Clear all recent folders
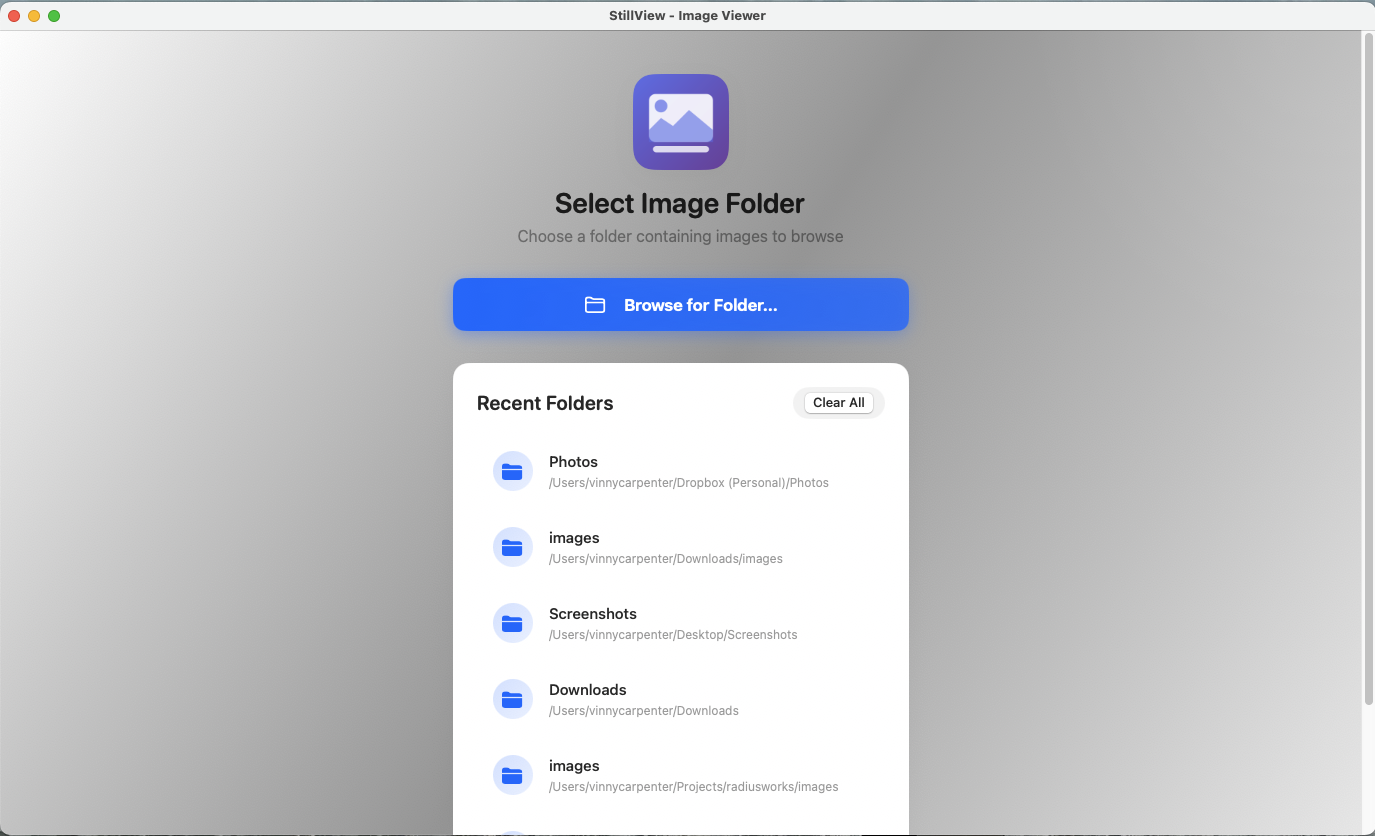Screen dimensions: 1375x836 click(838, 403)
